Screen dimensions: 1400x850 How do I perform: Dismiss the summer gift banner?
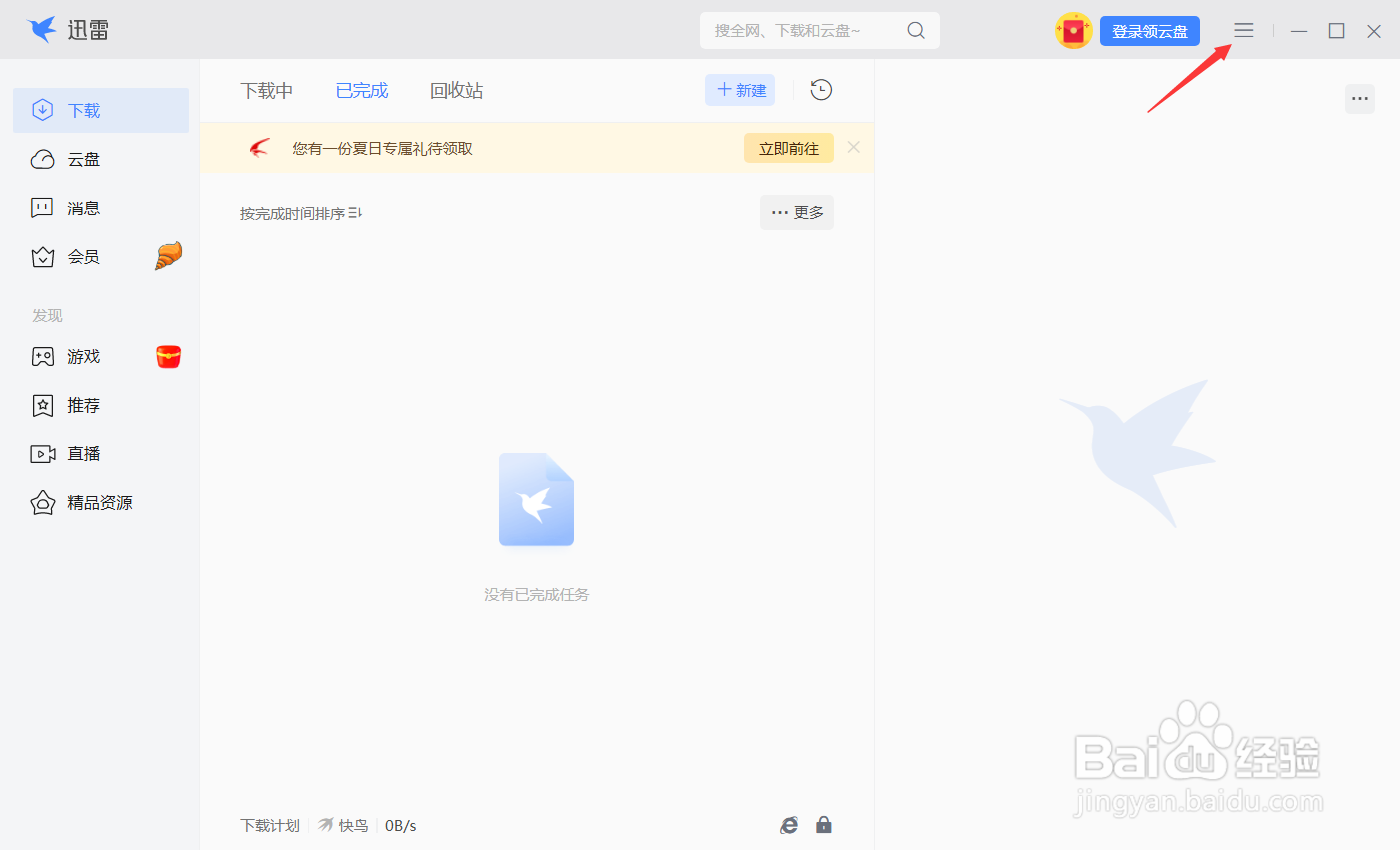(x=853, y=147)
